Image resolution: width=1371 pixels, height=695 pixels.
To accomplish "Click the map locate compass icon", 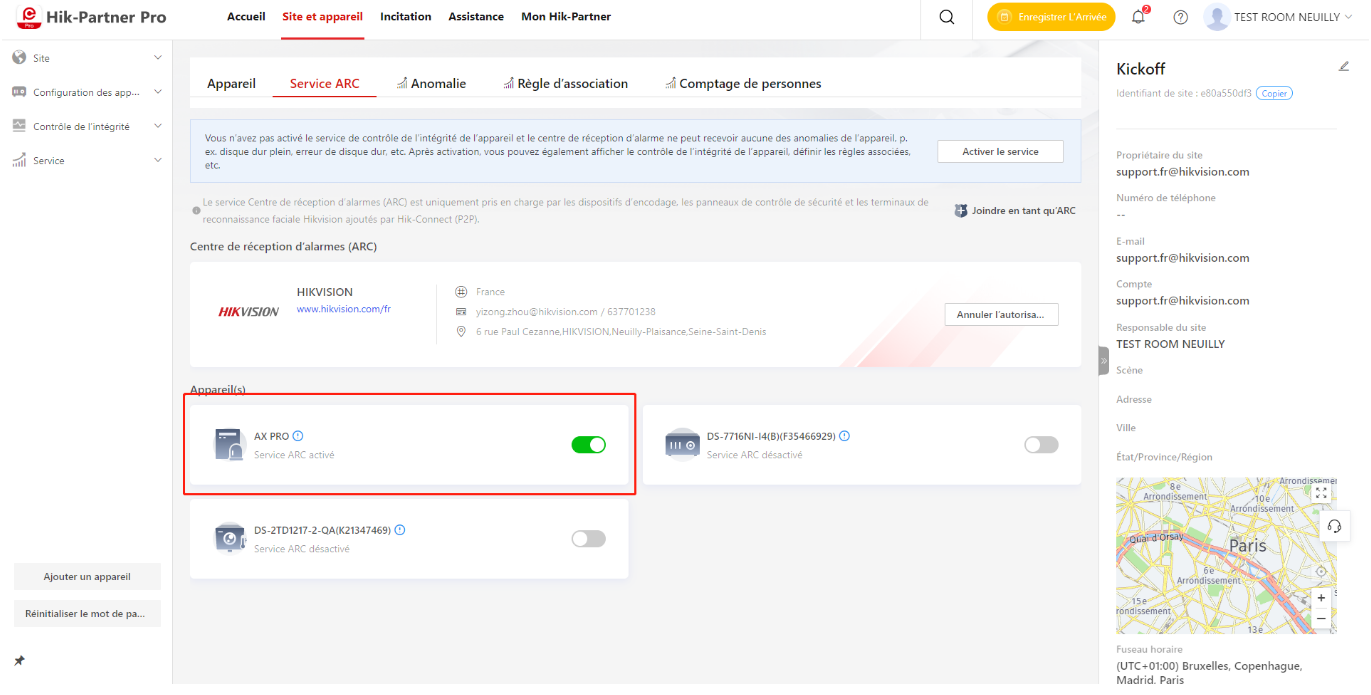I will 1321,571.
